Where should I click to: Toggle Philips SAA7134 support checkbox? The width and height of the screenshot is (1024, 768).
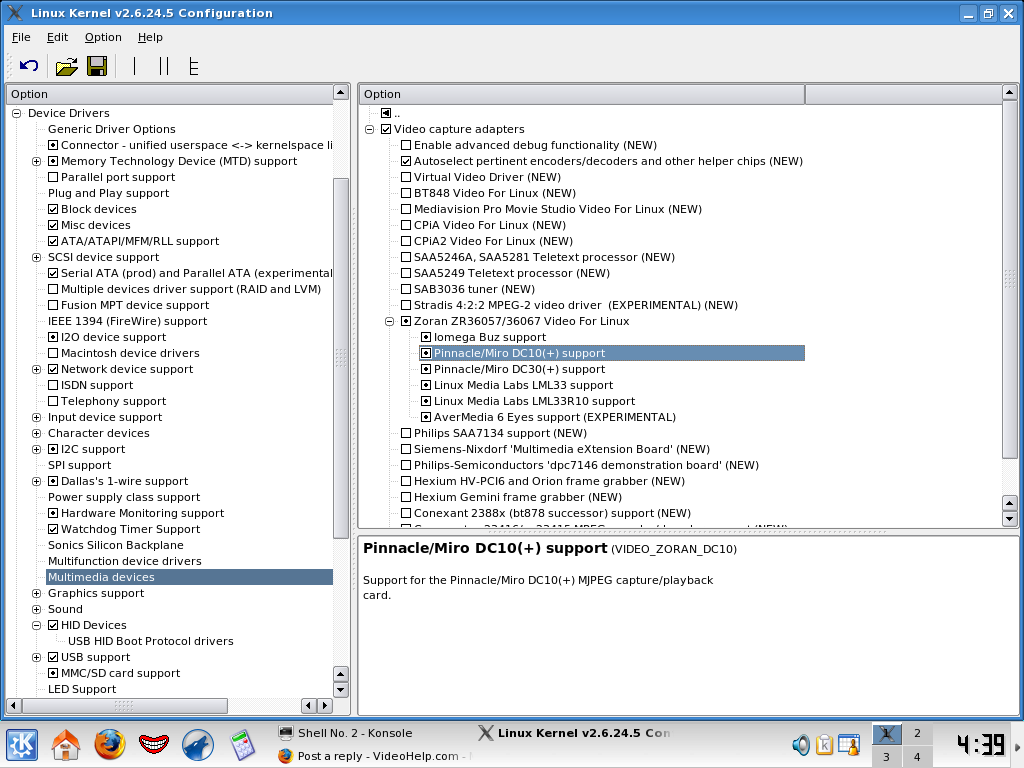[406, 433]
